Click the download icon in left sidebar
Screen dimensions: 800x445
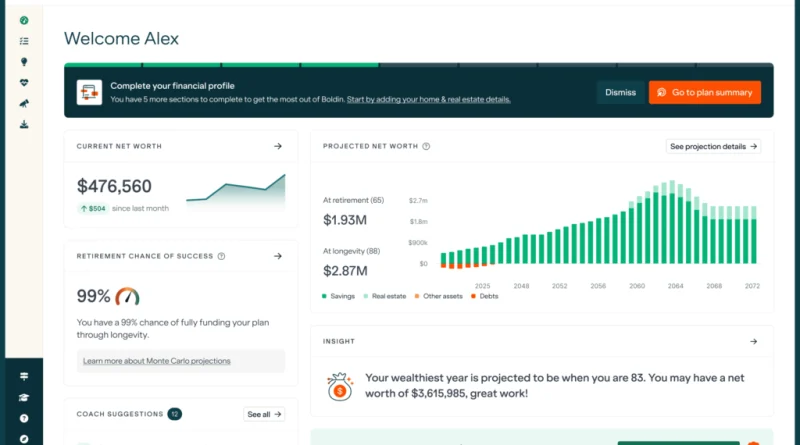pyautogui.click(x=24, y=125)
